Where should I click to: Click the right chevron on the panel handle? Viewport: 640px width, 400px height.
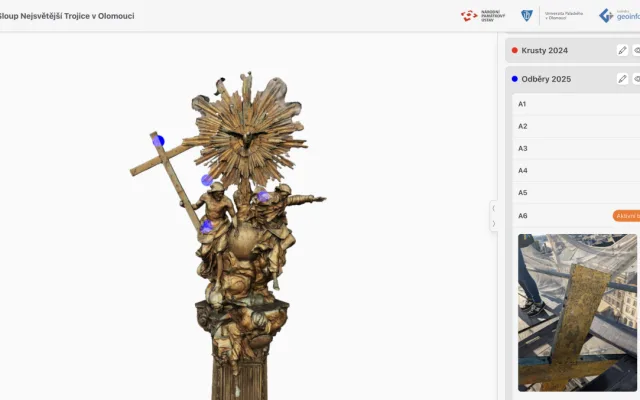(x=494, y=224)
